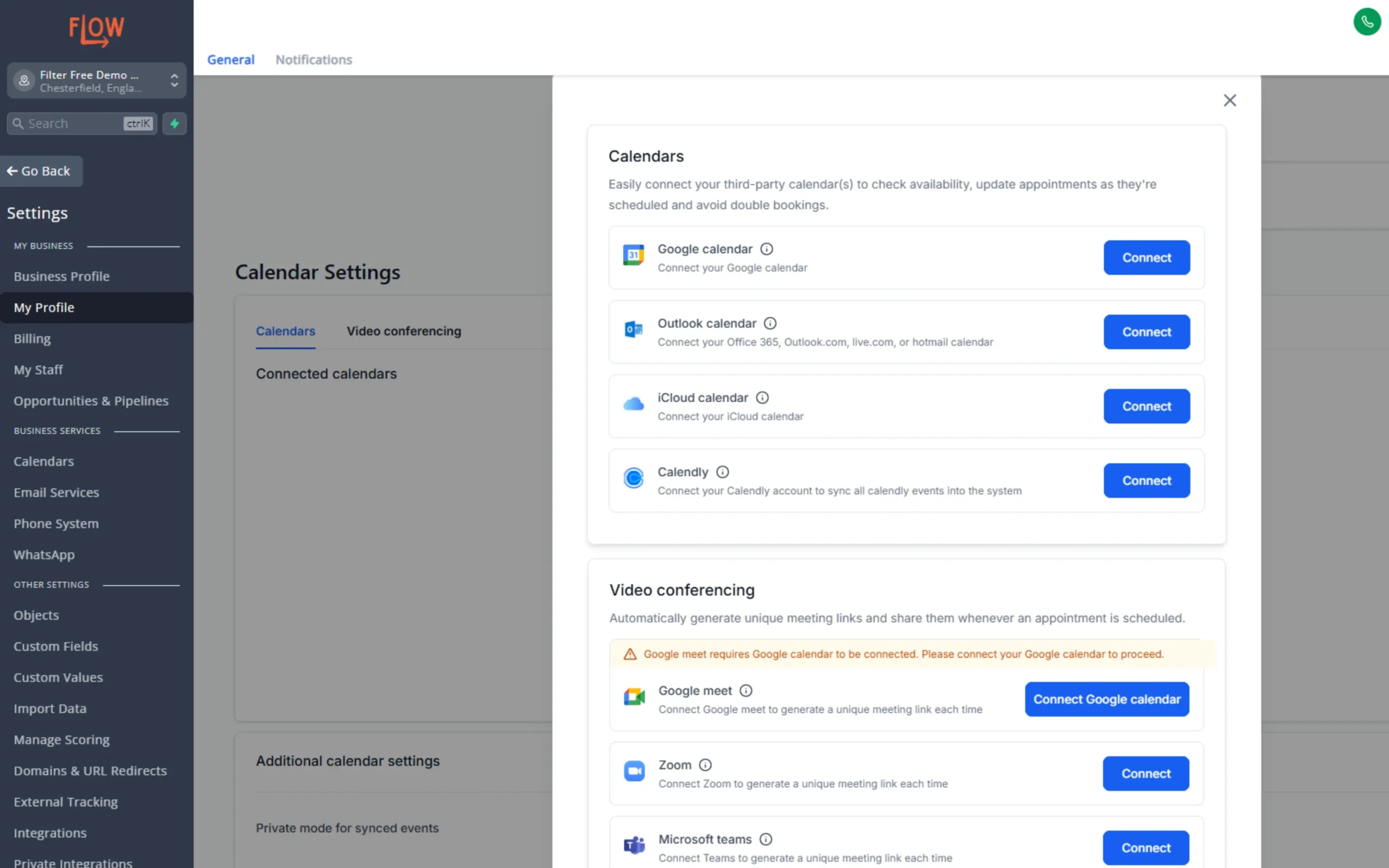Expand the Filter Free Demo account switcher

coord(97,81)
